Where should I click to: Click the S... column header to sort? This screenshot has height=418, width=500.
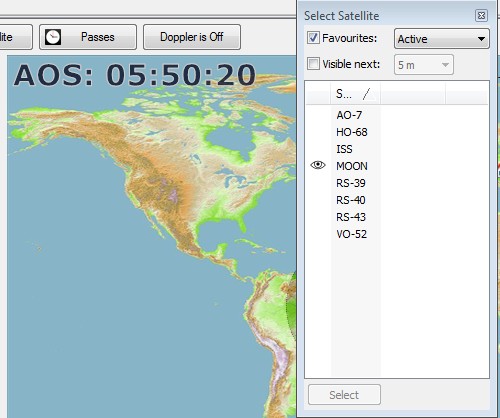pyautogui.click(x=355, y=94)
